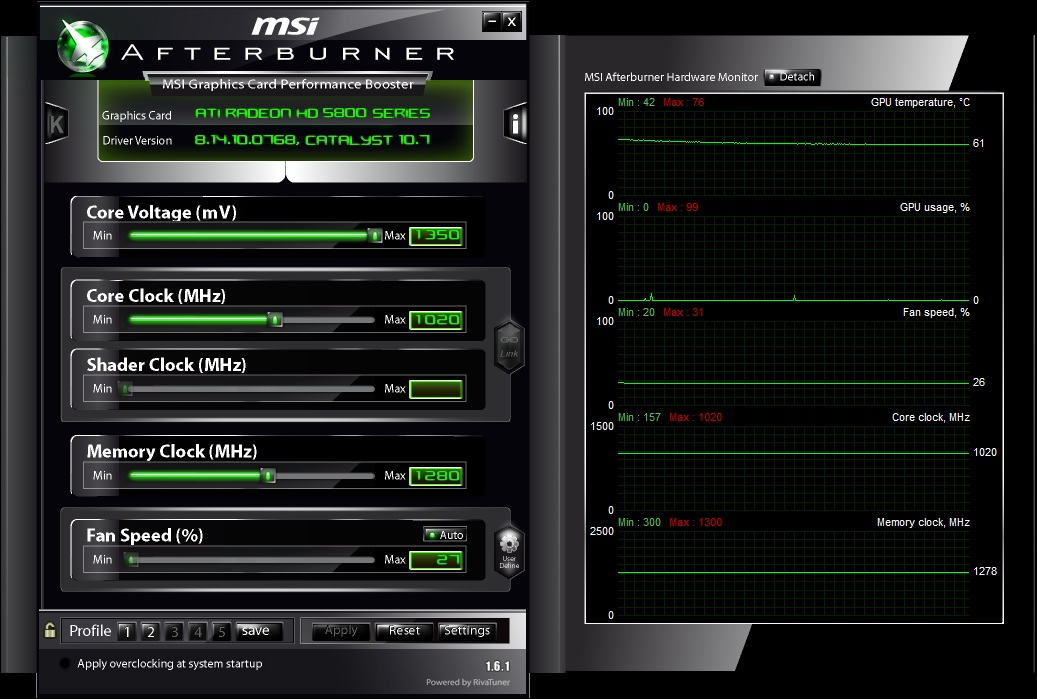Click graphics card name ATI RADEON HD 5800 SERIES
Image resolution: width=1037 pixels, height=699 pixels.
coord(312,113)
